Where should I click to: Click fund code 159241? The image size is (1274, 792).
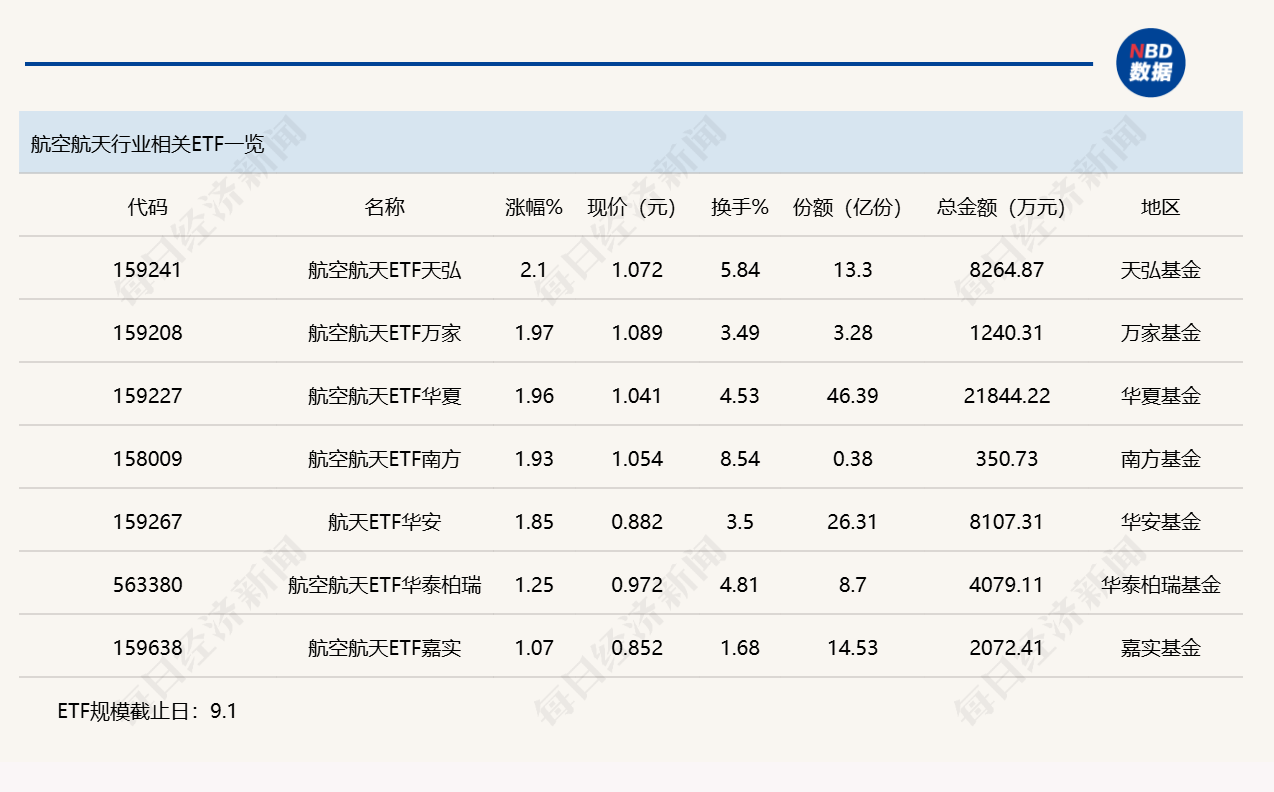coord(148,270)
